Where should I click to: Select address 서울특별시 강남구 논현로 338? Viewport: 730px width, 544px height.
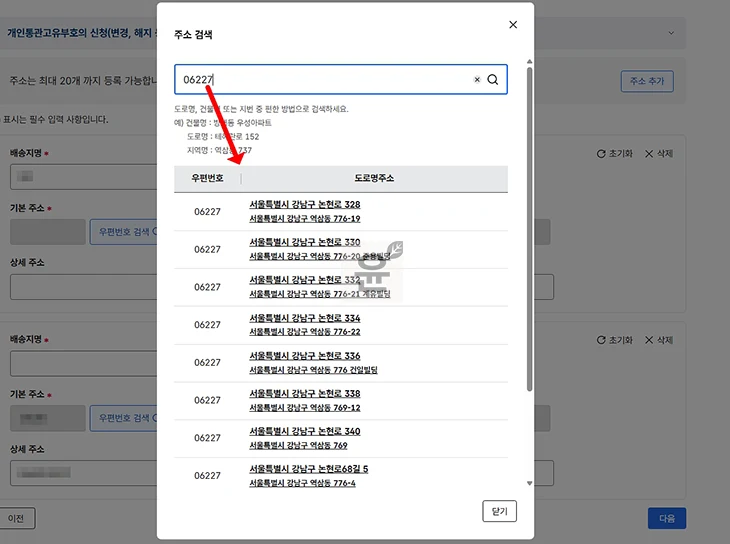point(304,394)
